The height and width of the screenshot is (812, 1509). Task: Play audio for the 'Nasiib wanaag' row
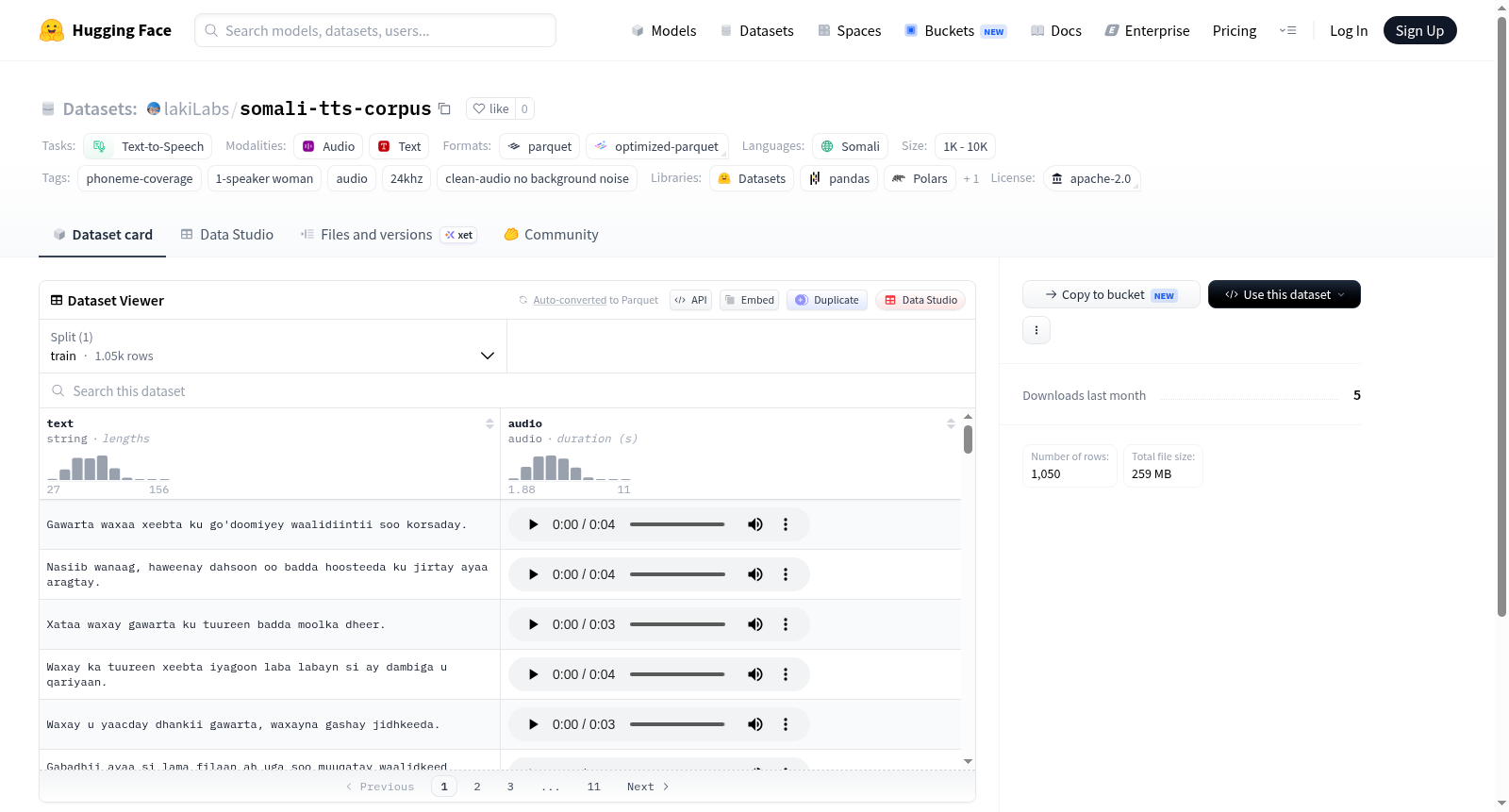tap(533, 574)
